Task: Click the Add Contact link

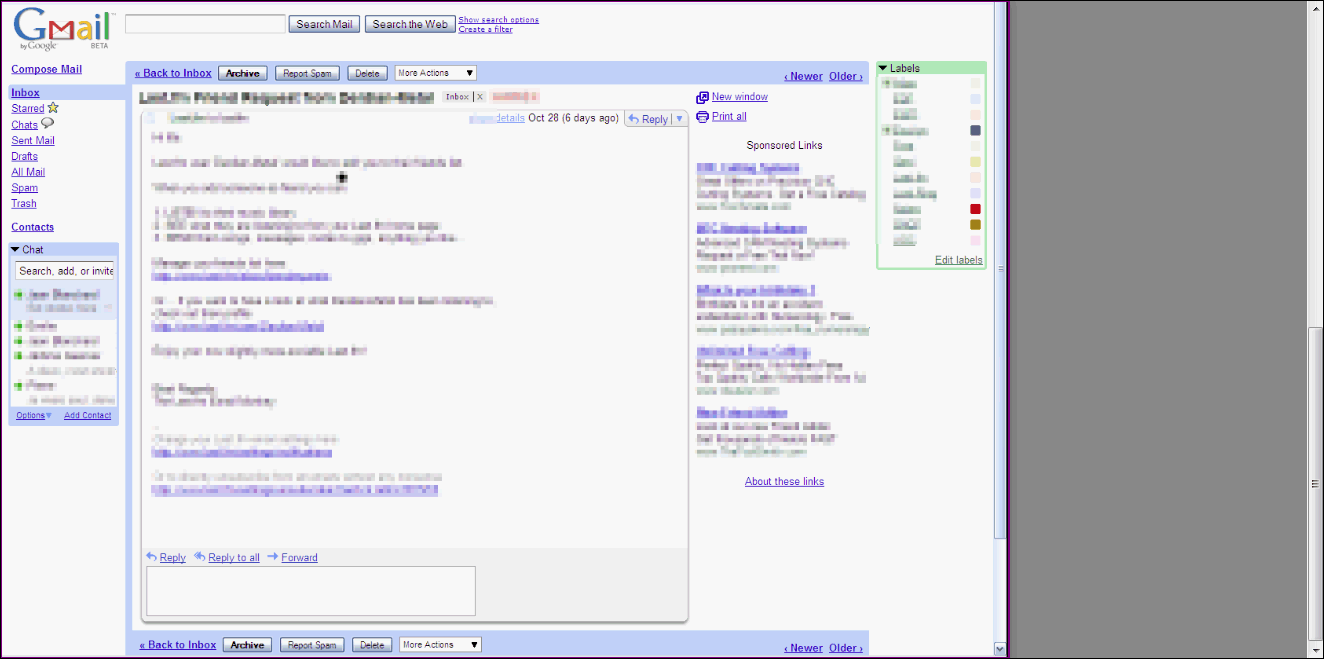Action: (x=88, y=415)
